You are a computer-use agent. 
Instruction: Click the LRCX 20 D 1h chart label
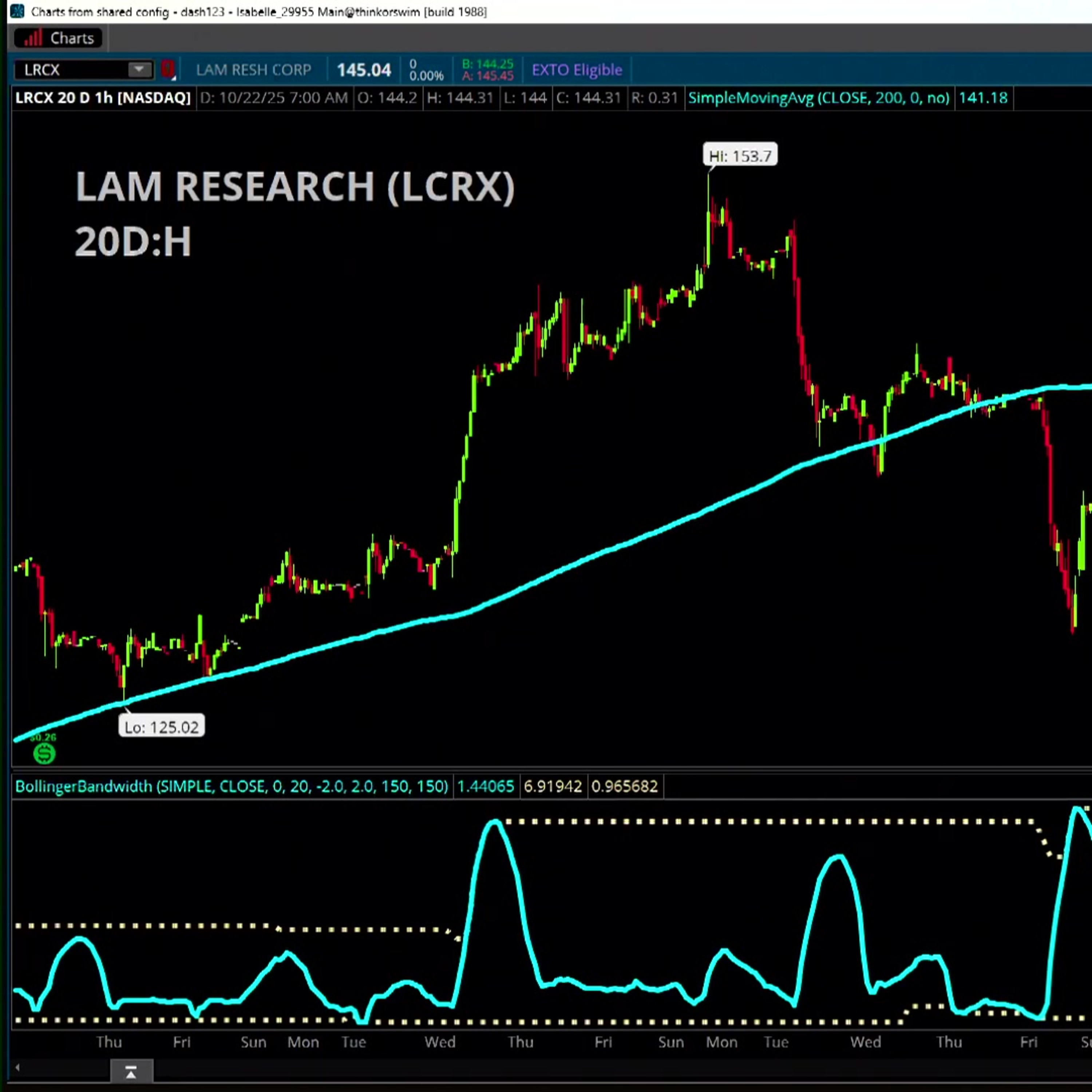coord(103,98)
